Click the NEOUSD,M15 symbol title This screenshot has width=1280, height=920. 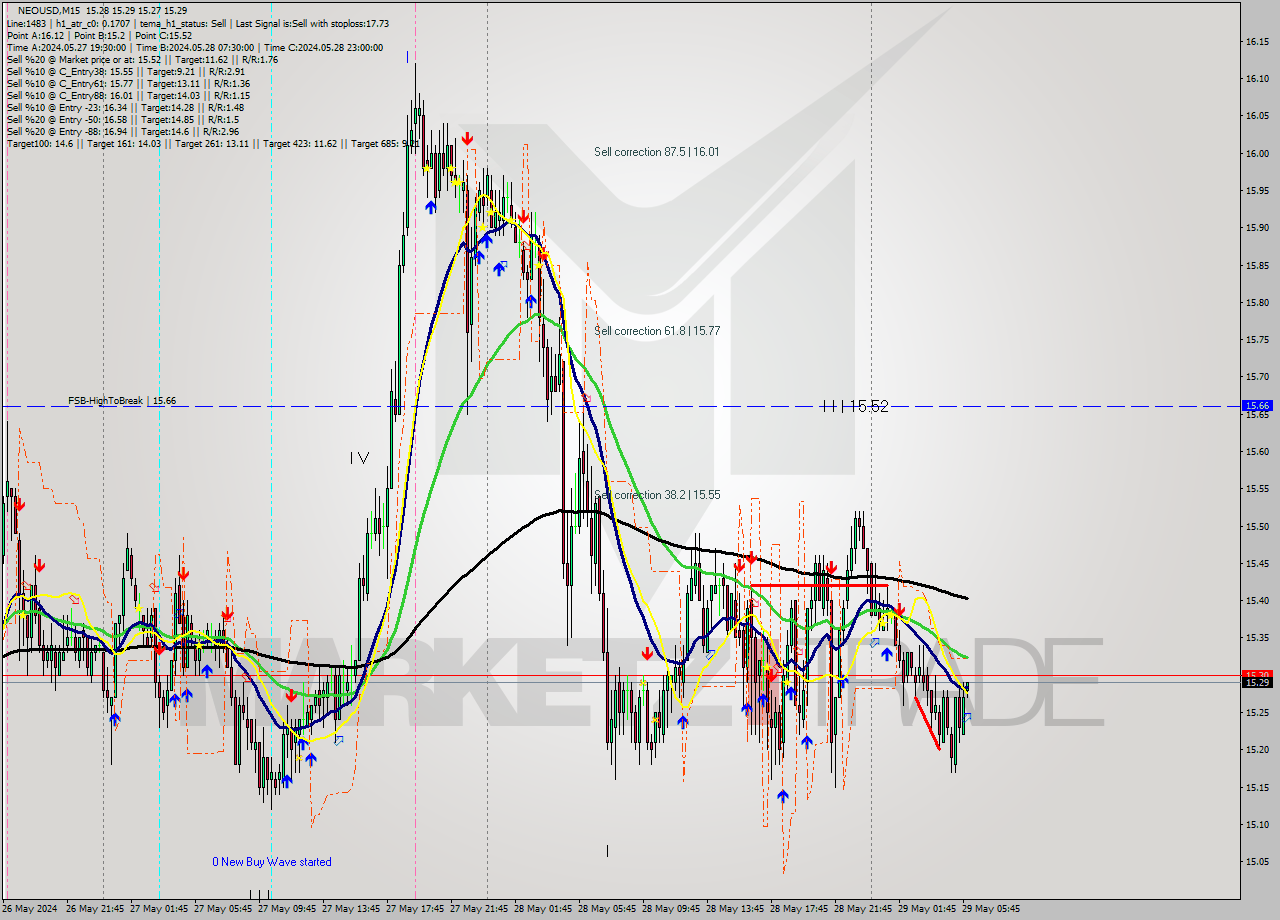49,10
